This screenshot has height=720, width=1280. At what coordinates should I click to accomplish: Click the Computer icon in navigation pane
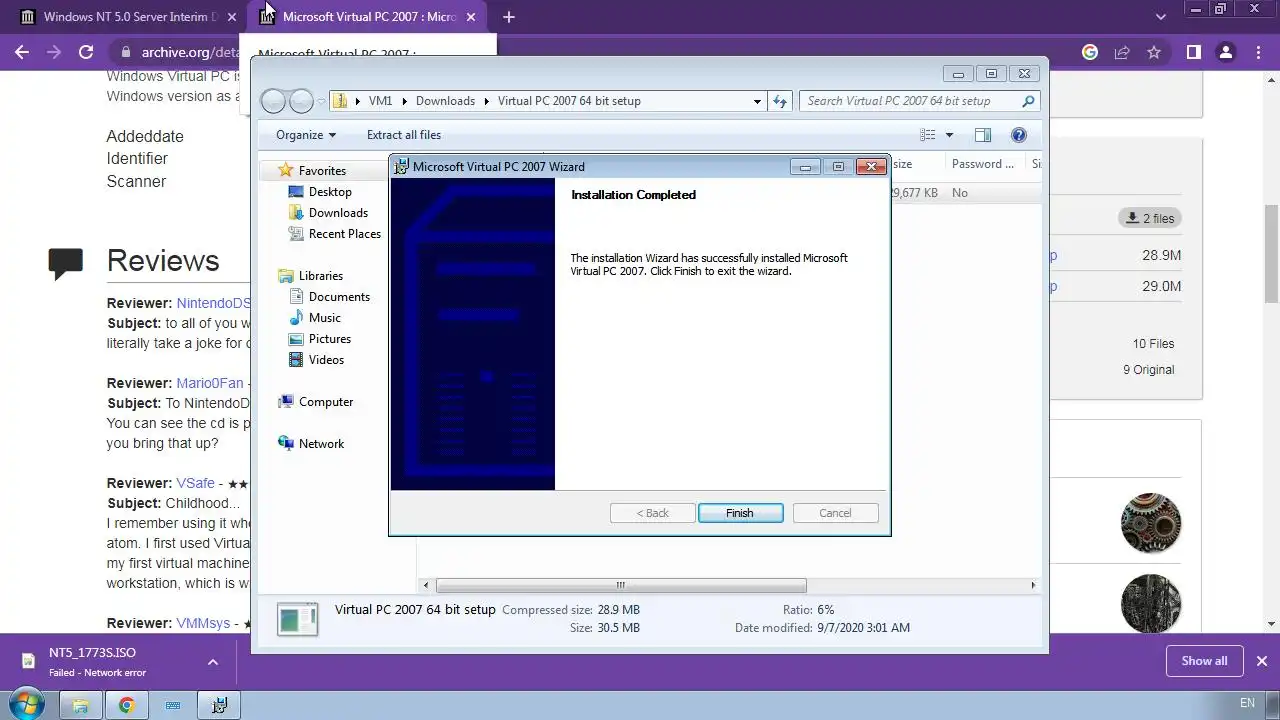(286, 402)
